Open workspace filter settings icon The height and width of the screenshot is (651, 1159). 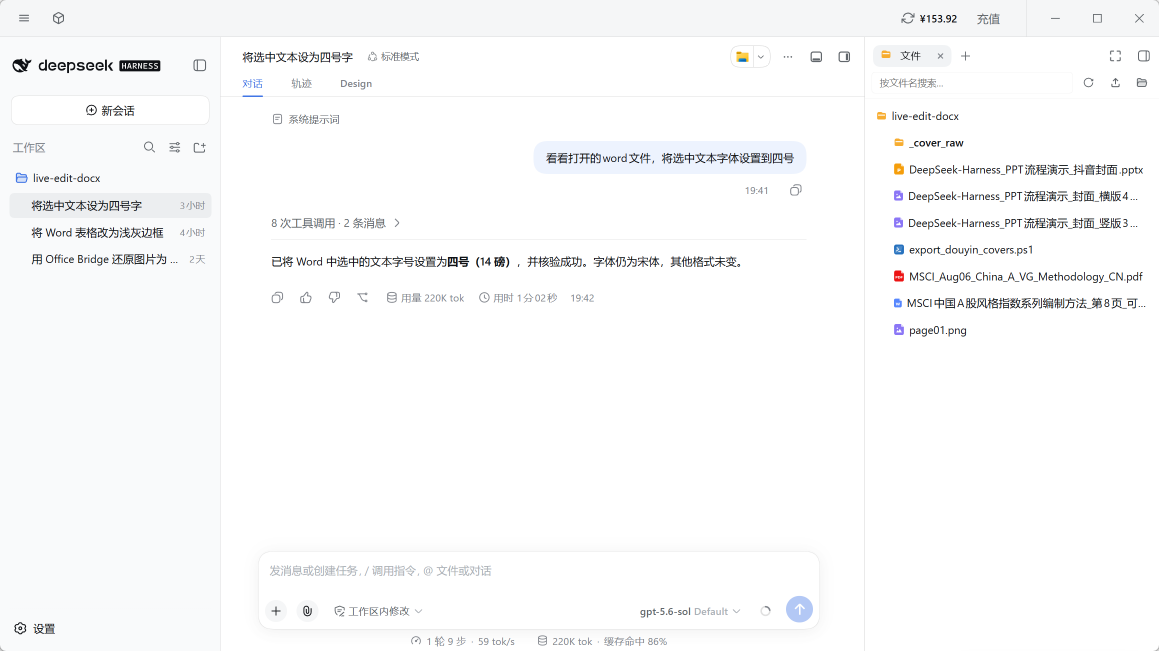pos(174,148)
